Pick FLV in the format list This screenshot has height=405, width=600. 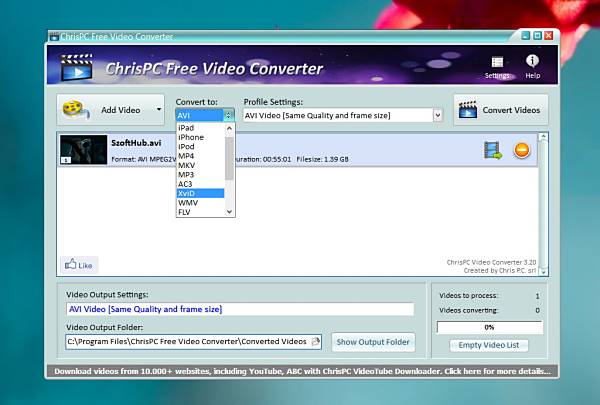pos(200,212)
